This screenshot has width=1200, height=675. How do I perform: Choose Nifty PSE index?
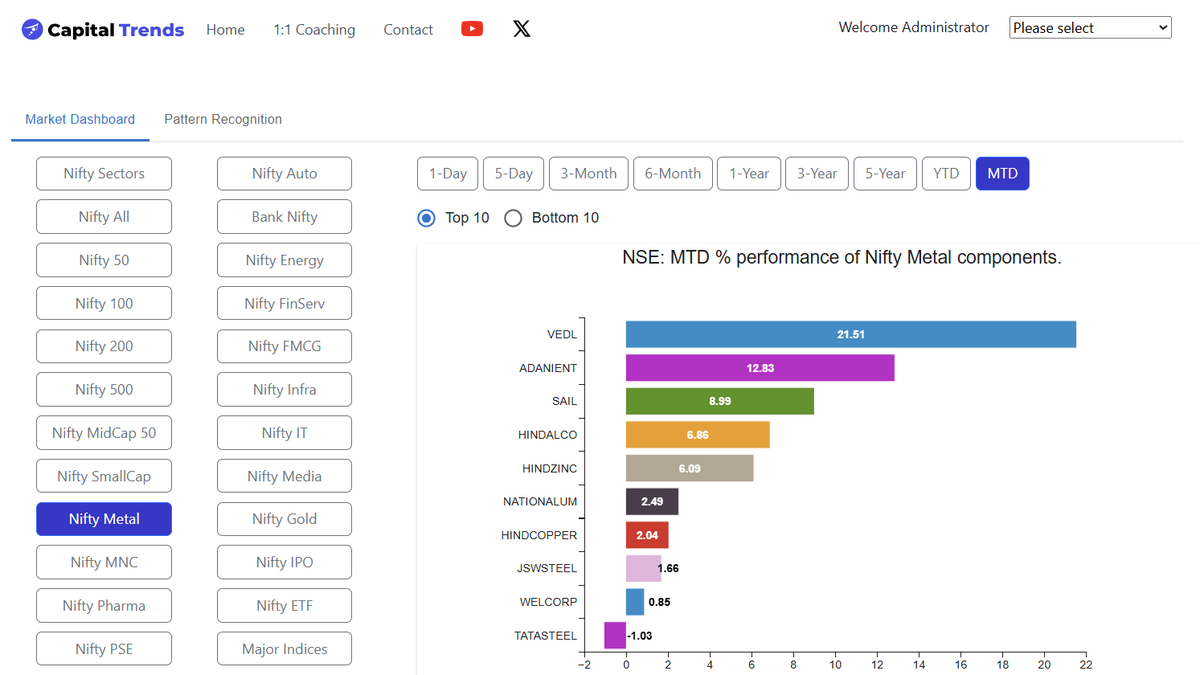pos(104,649)
